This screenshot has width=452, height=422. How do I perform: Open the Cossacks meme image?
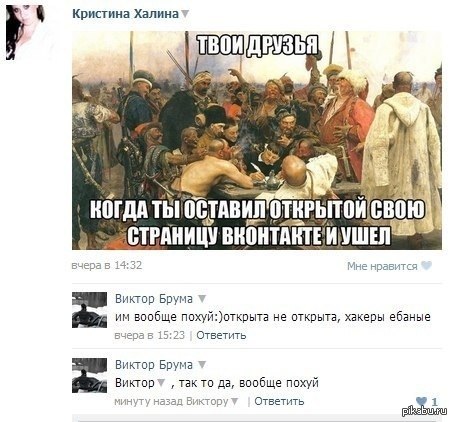pos(257,140)
